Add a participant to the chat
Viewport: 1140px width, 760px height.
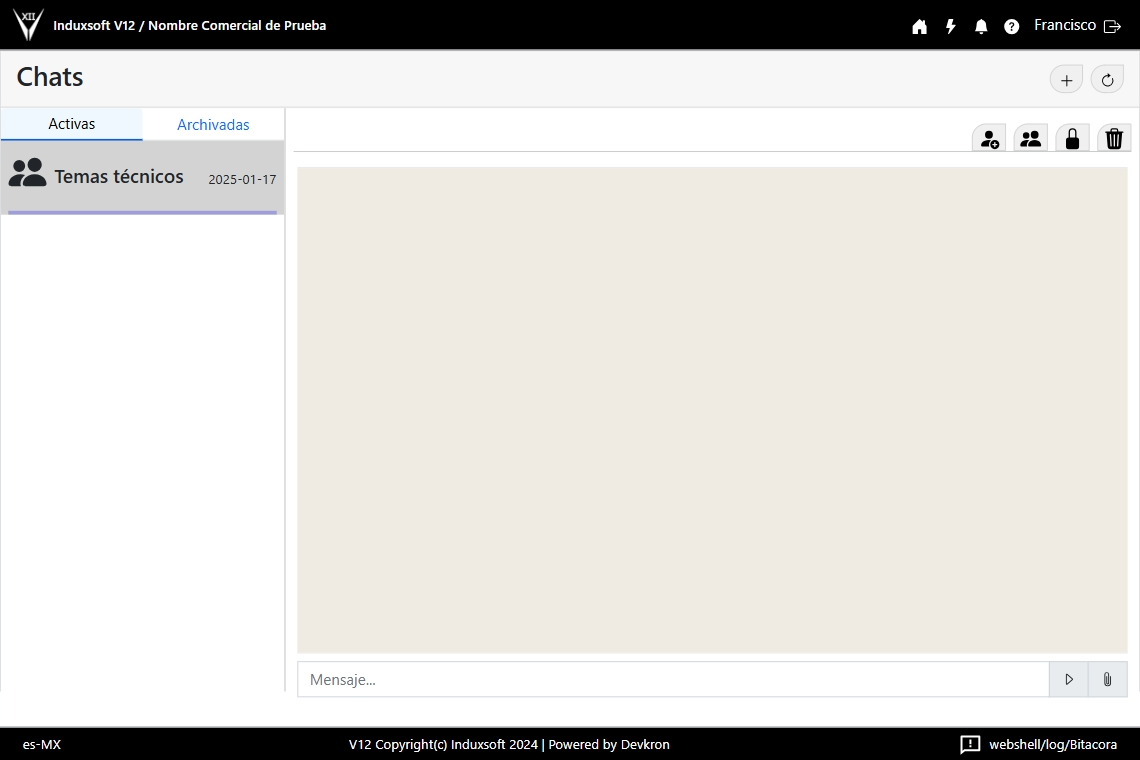989,139
